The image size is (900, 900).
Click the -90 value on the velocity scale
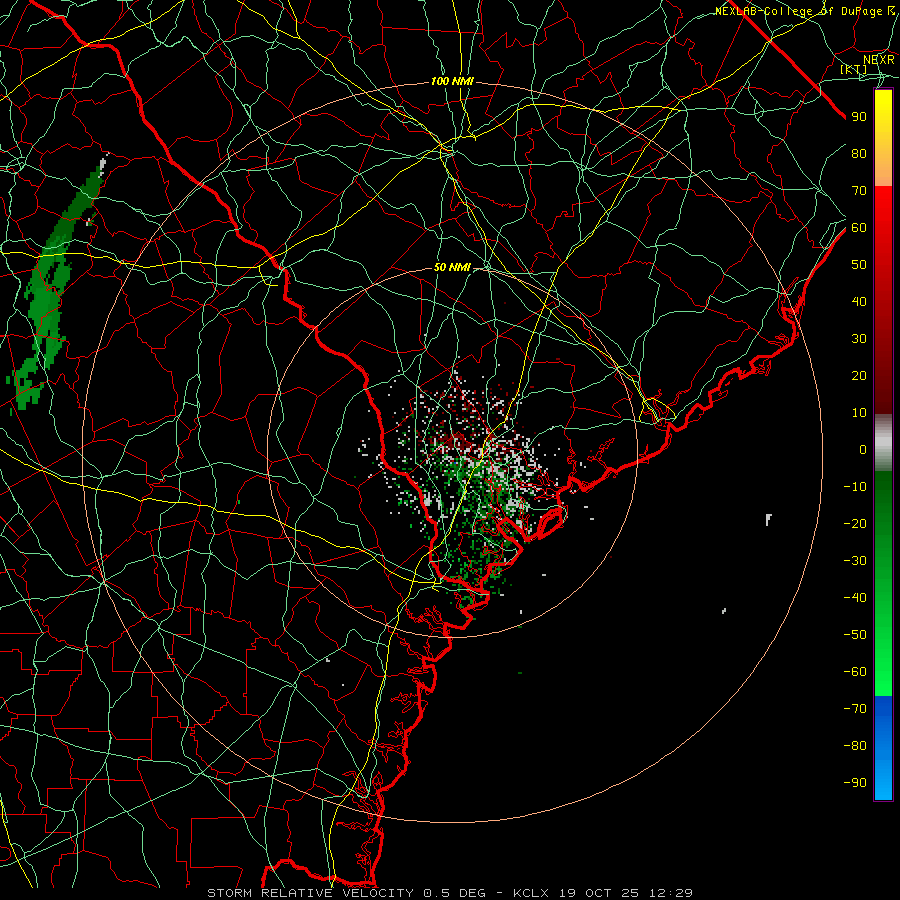coord(855,782)
